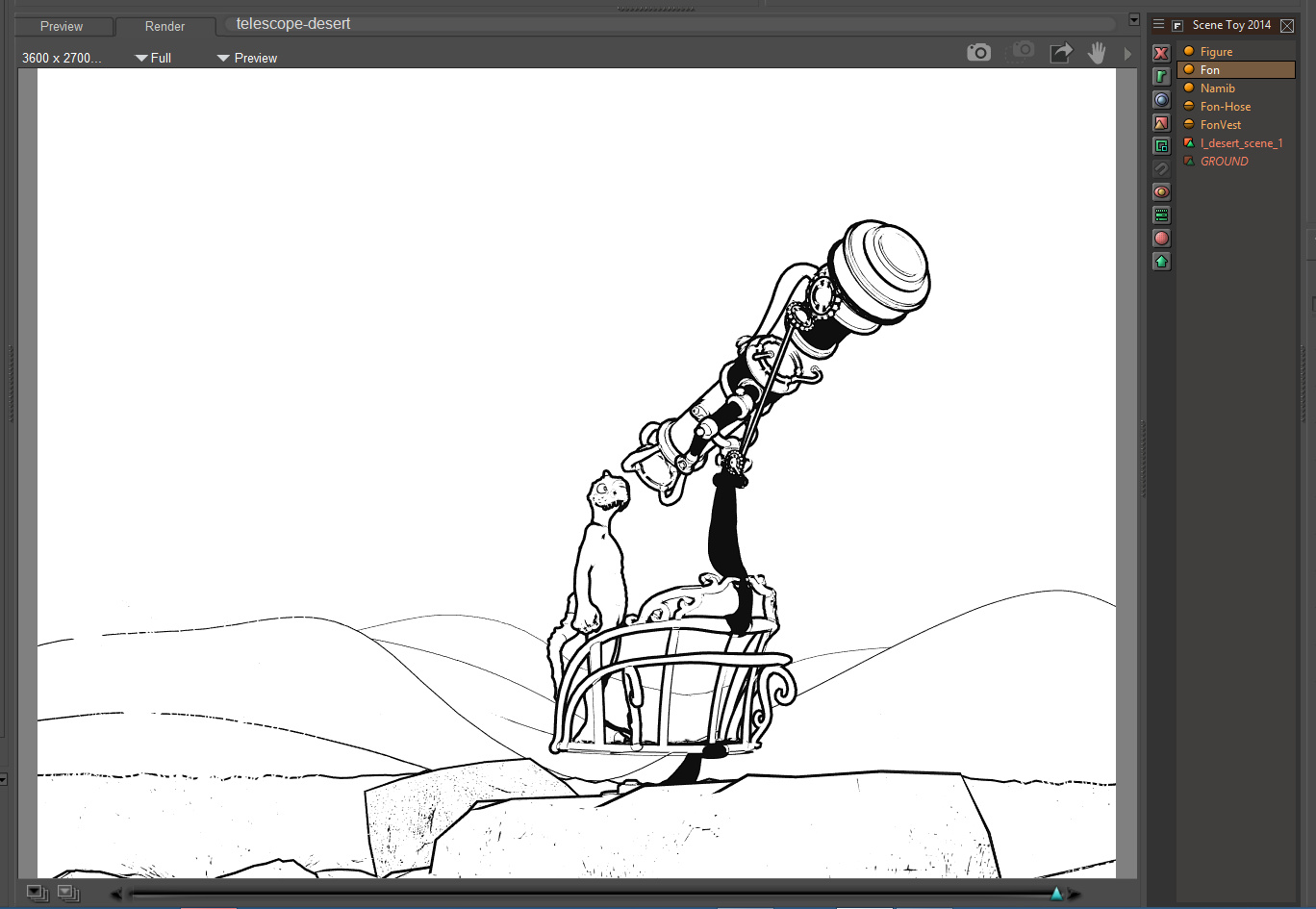Toggle the red eye visibility icon
This screenshot has width=1316, height=909.
click(x=1161, y=192)
